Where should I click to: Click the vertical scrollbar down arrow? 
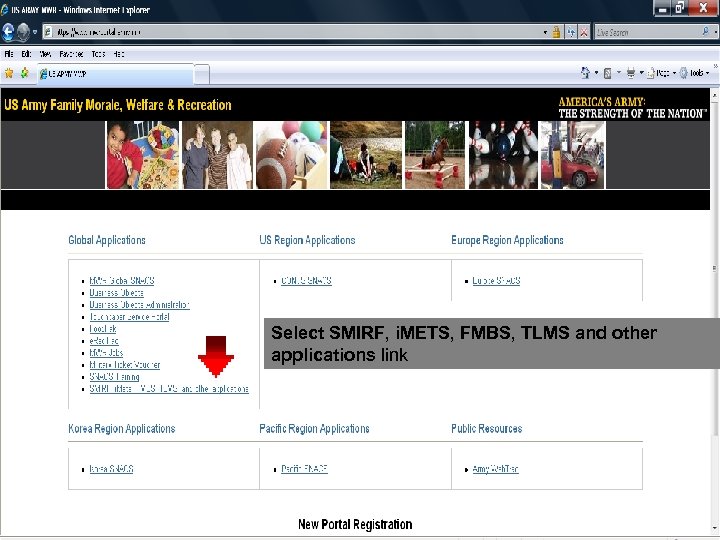pyautogui.click(x=715, y=529)
